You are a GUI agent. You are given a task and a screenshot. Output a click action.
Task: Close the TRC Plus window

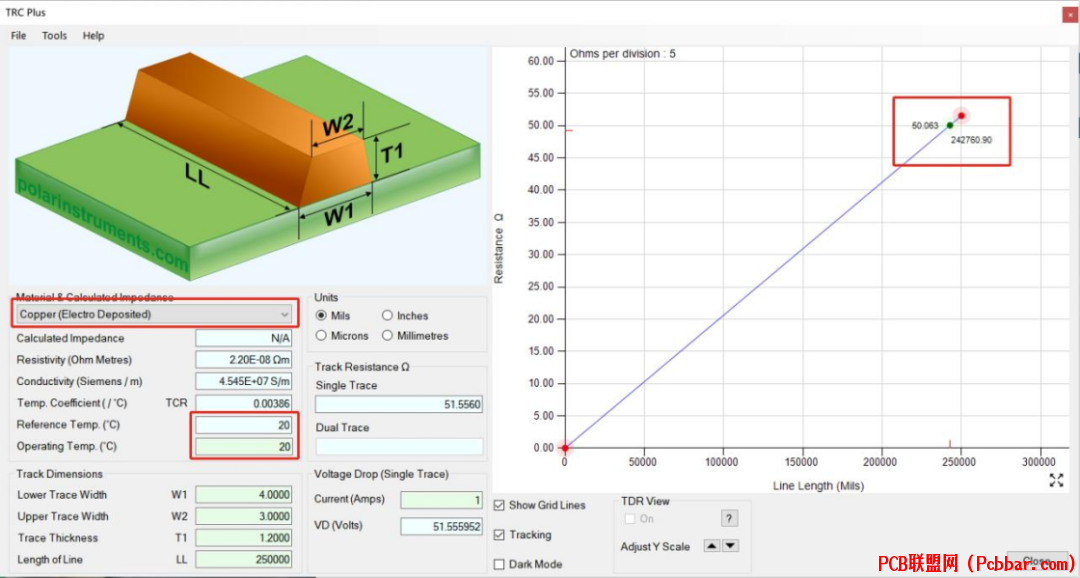[x=1068, y=13]
